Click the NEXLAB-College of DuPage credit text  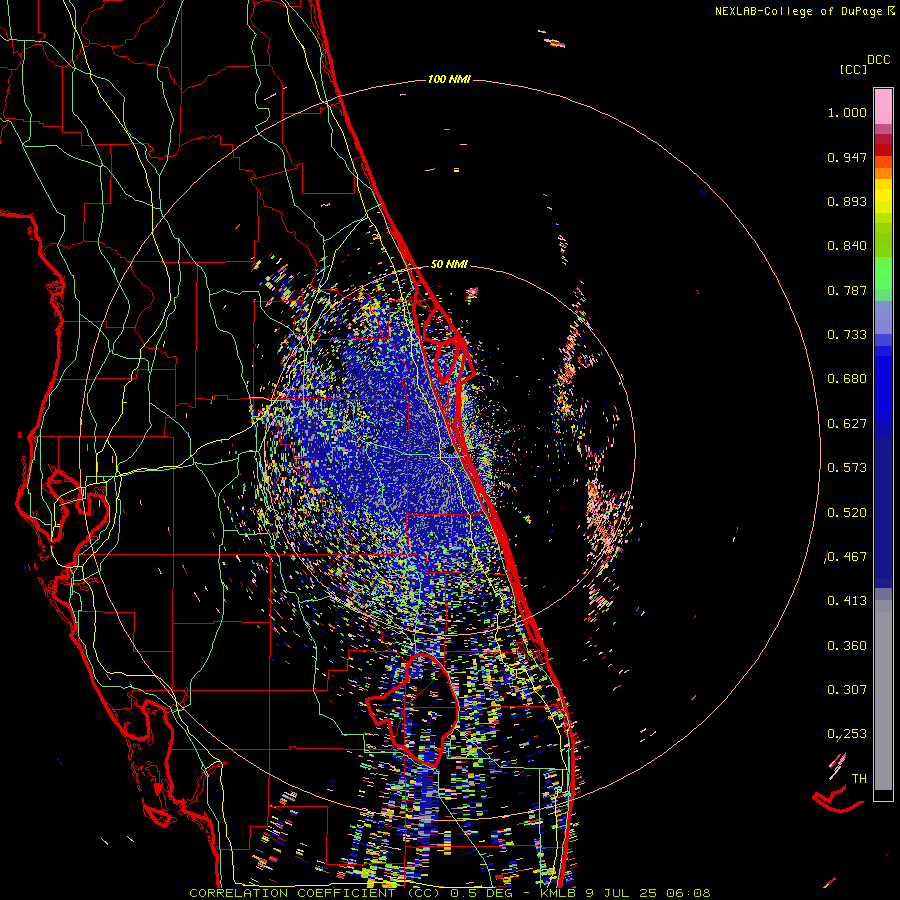(804, 11)
